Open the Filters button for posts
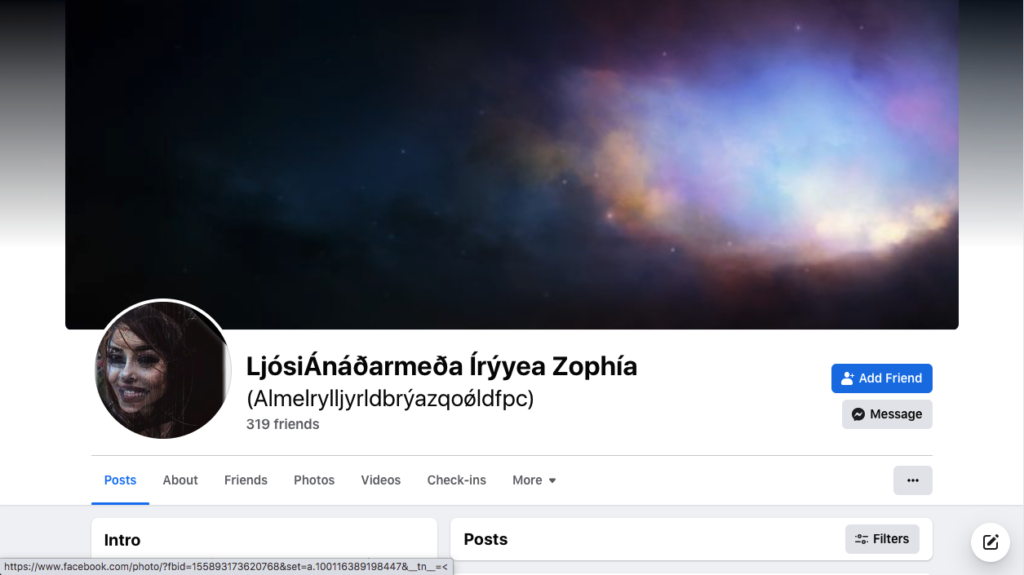Image resolution: width=1024 pixels, height=575 pixels. coord(882,539)
